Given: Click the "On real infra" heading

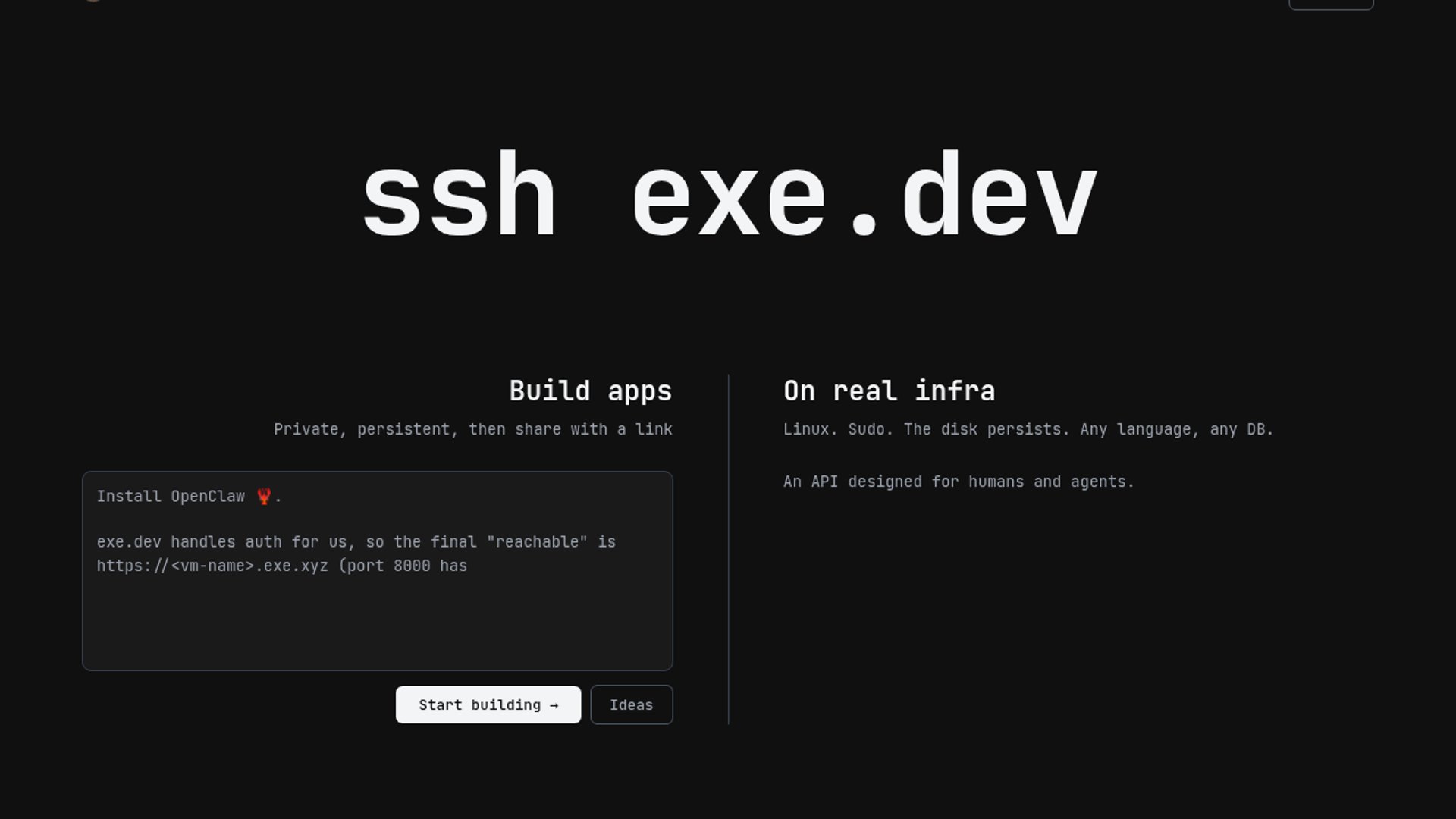Looking at the screenshot, I should 889,391.
